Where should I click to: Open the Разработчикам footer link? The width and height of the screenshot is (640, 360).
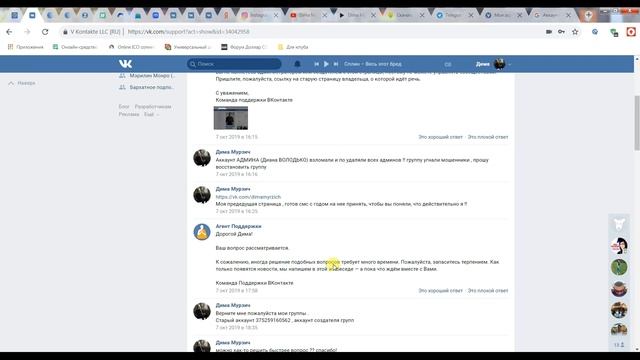(153, 107)
